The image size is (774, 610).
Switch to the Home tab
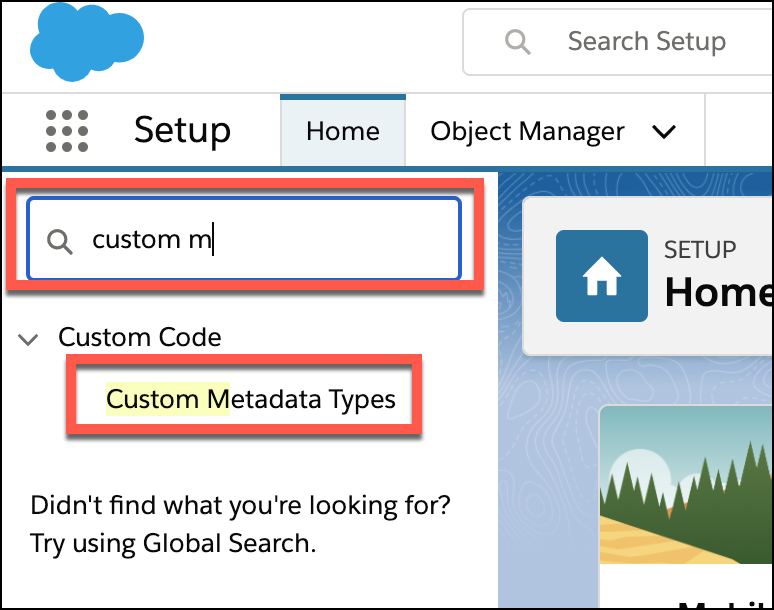coord(343,131)
